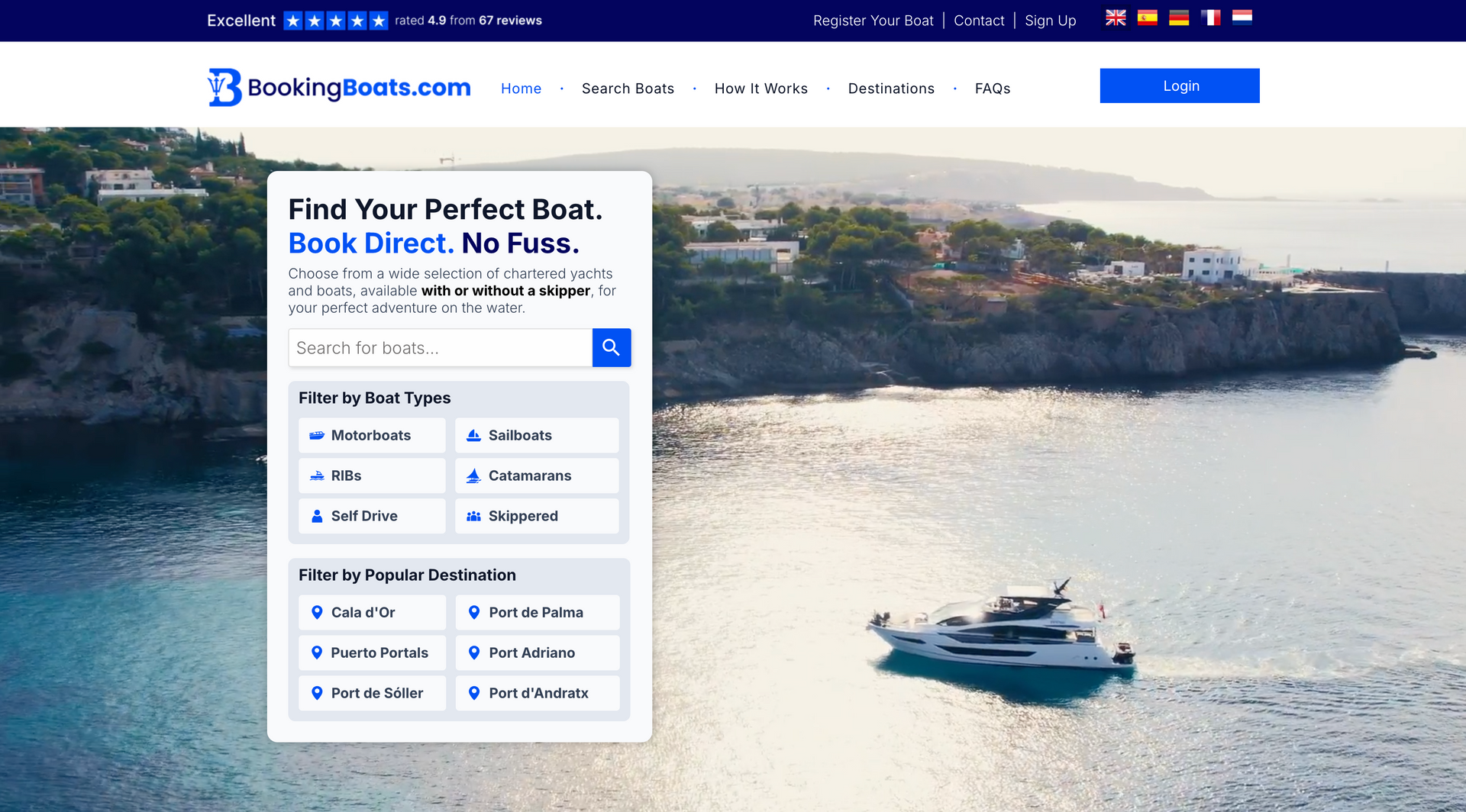Select Cala d'Or destination
This screenshot has height=812, width=1466.
(x=372, y=612)
